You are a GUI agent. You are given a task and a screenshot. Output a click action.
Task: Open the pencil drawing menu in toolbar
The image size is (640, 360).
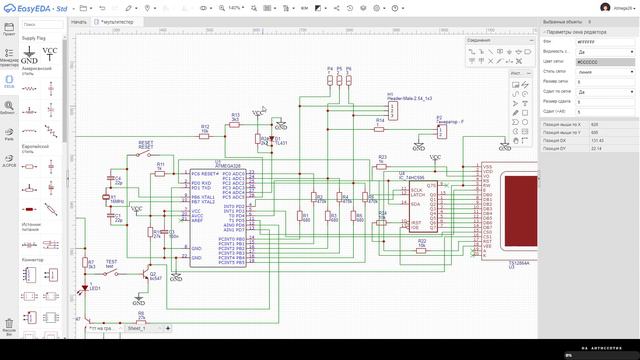pyautogui.click(x=130, y=8)
